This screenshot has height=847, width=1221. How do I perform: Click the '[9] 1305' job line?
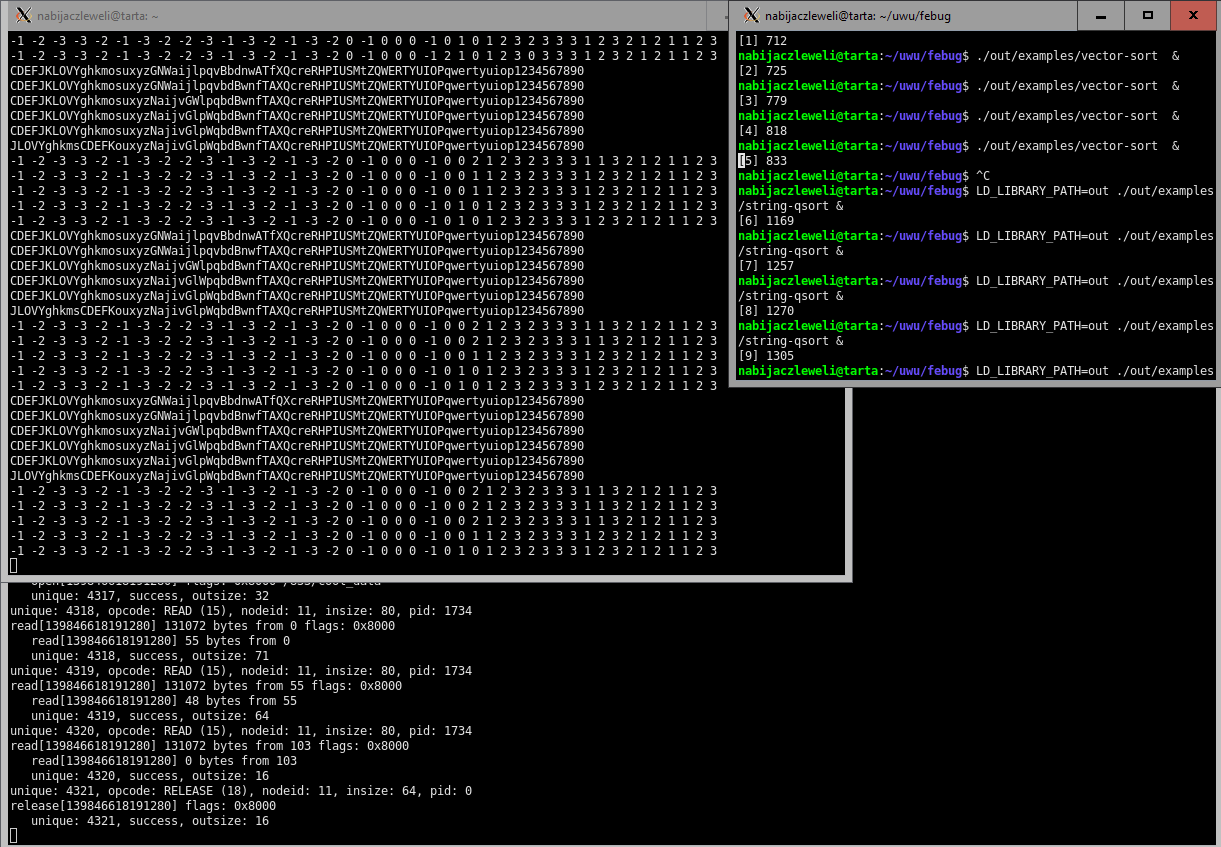765,356
